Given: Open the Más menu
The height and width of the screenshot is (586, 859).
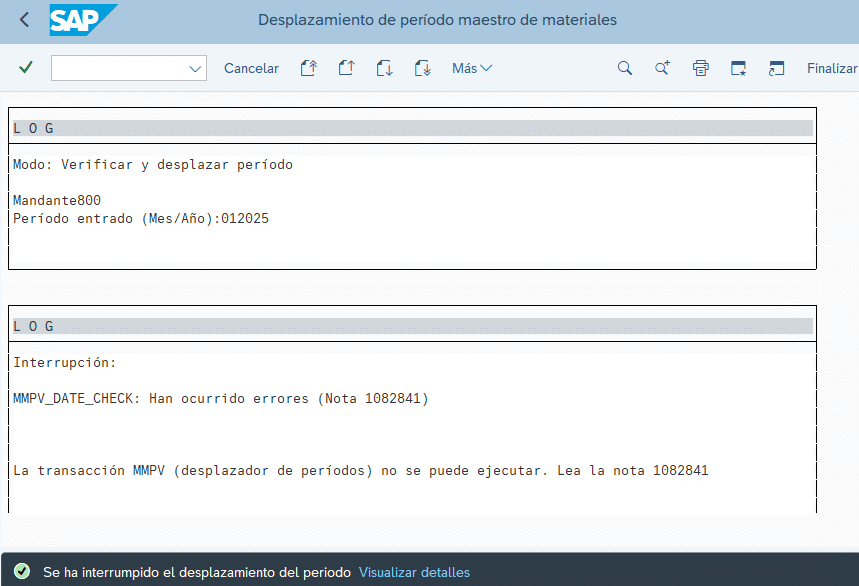Looking at the screenshot, I should pos(472,68).
